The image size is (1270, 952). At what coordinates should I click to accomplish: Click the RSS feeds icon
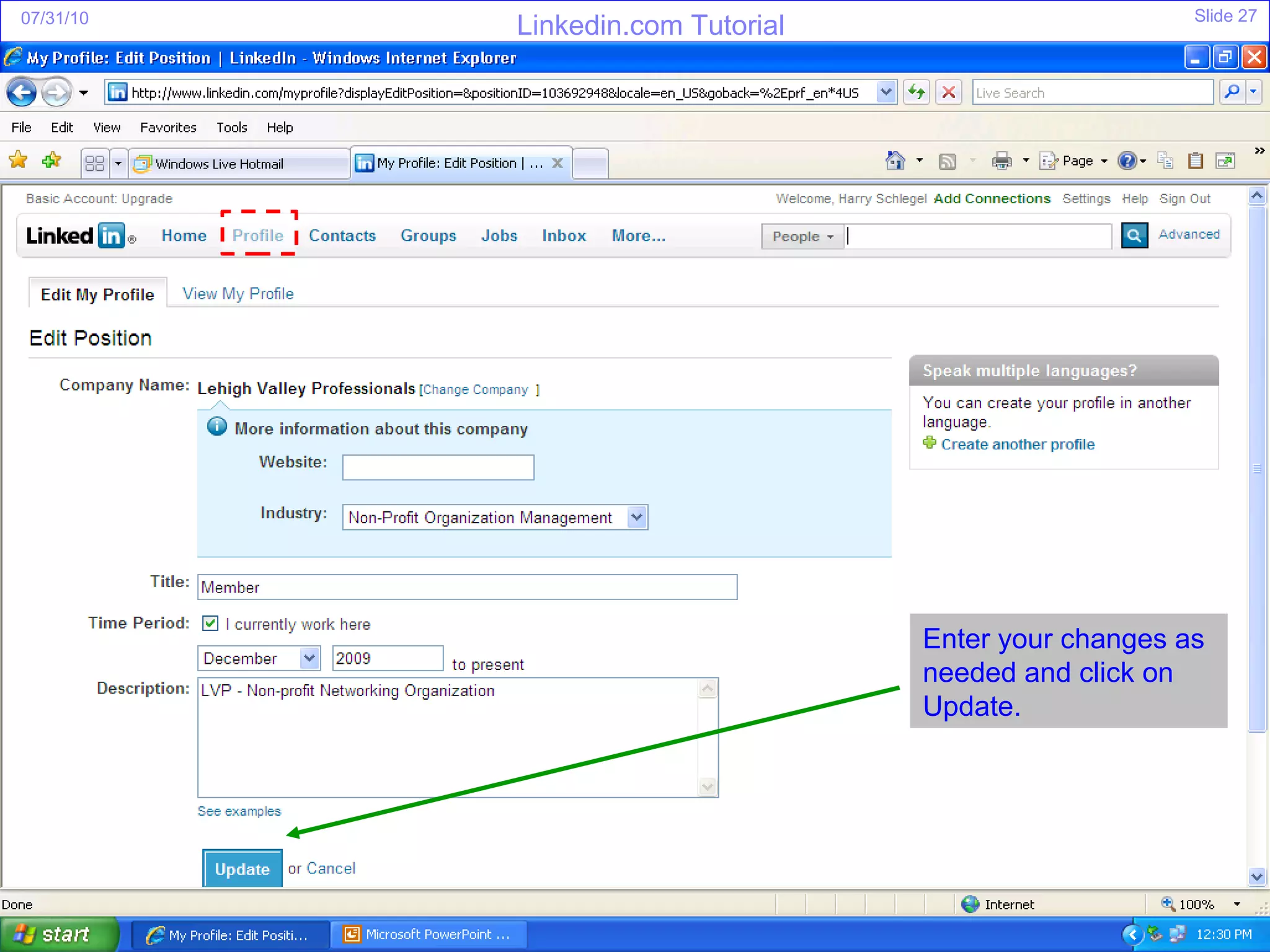tap(947, 162)
